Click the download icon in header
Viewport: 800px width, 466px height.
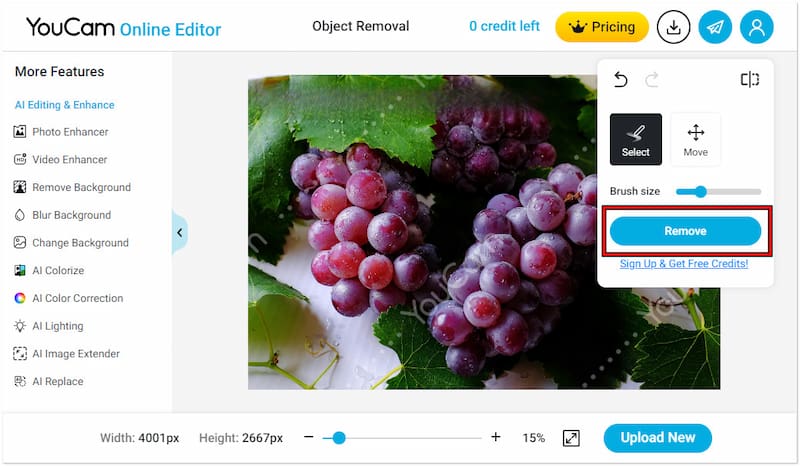[674, 28]
